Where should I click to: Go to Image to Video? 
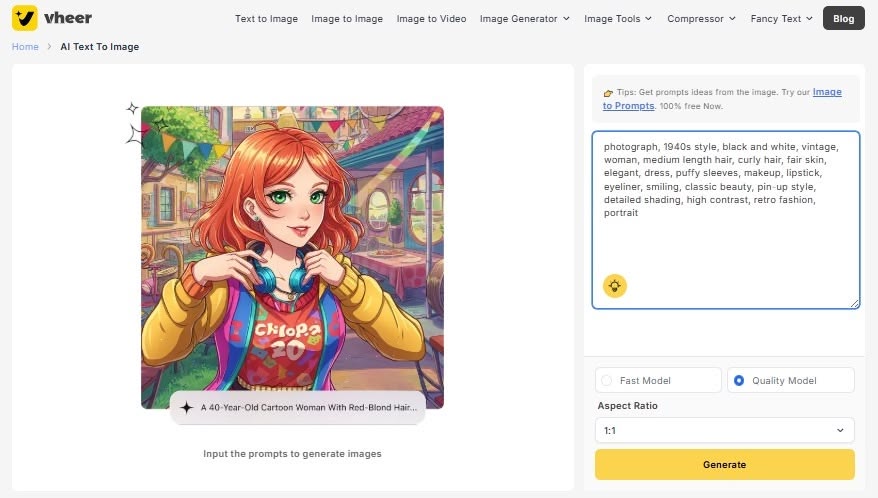click(431, 18)
